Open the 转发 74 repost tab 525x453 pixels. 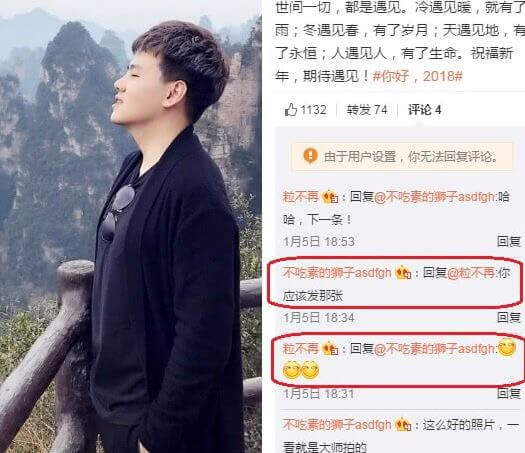(367, 110)
